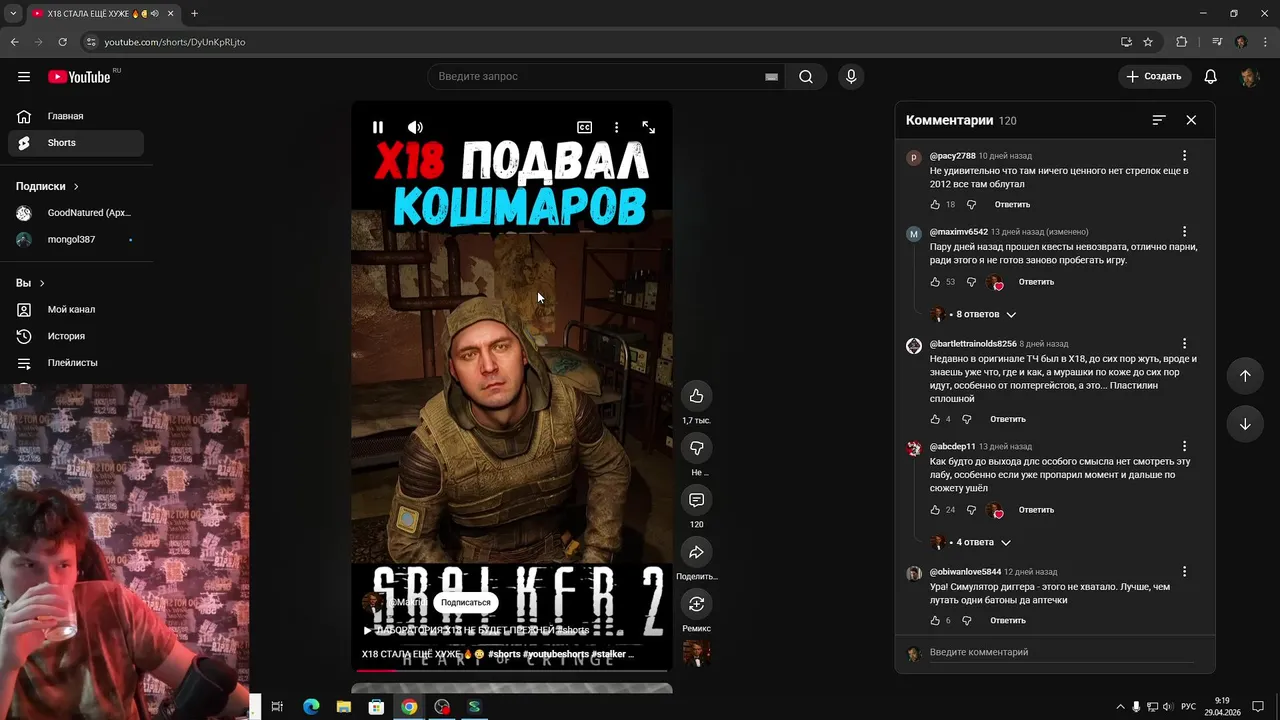1280x720 pixels.
Task: Enter fullscreen mode for the Short
Action: click(648, 127)
